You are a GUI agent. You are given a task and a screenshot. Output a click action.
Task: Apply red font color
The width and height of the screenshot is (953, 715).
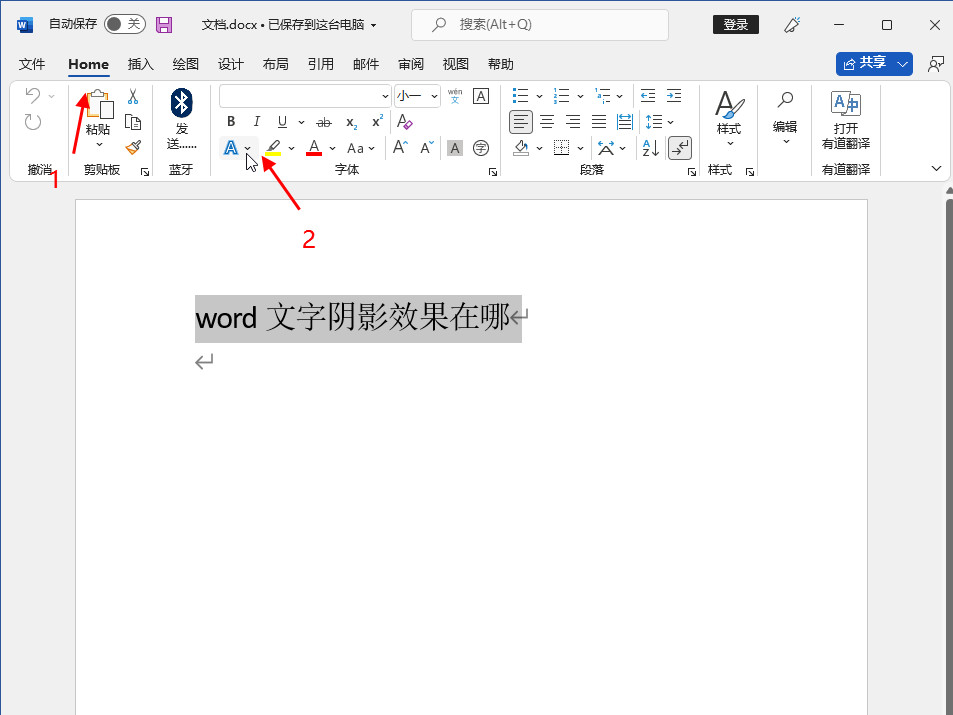tap(314, 148)
